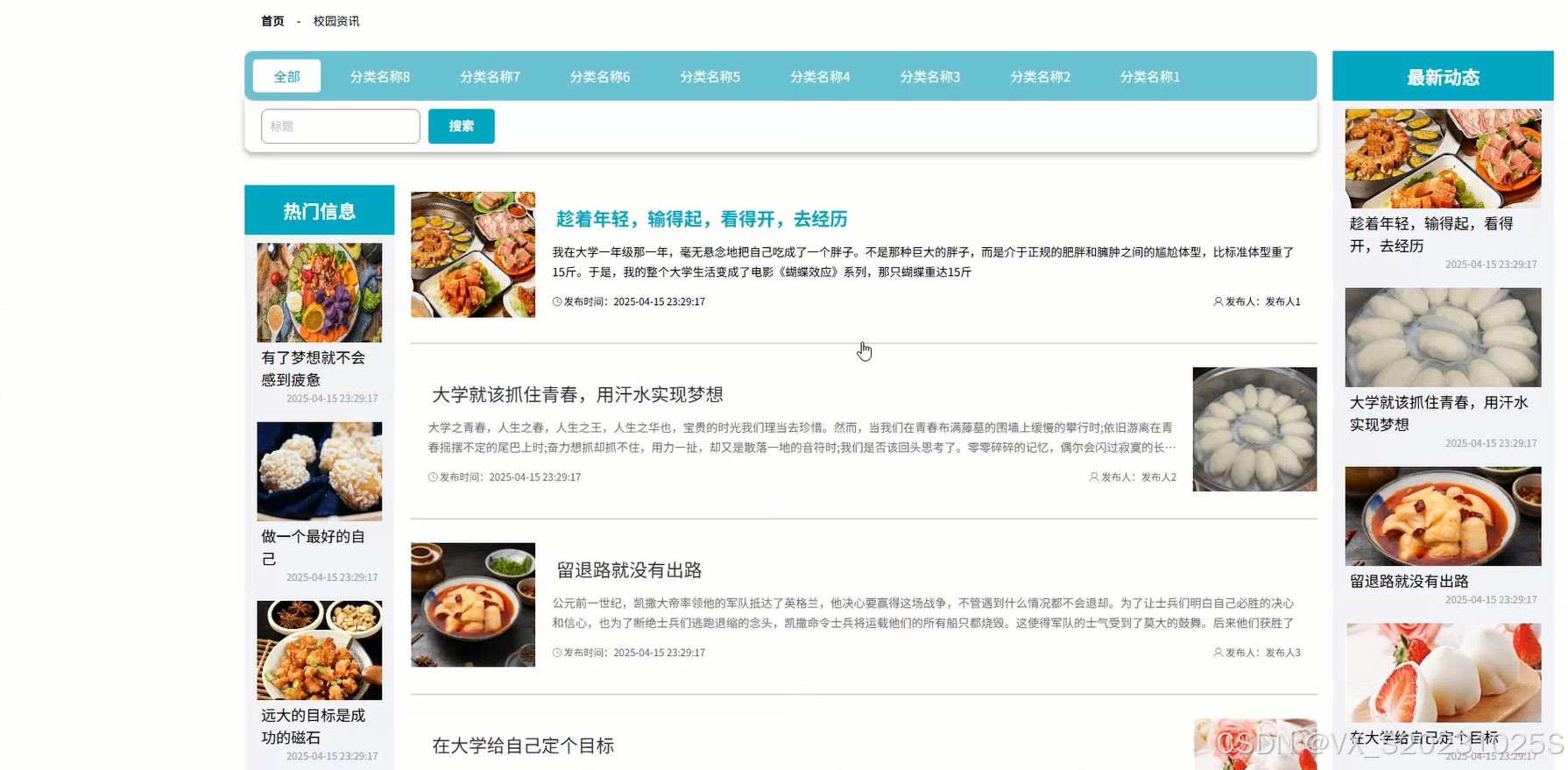Select the 全部 category tab

[x=286, y=76]
